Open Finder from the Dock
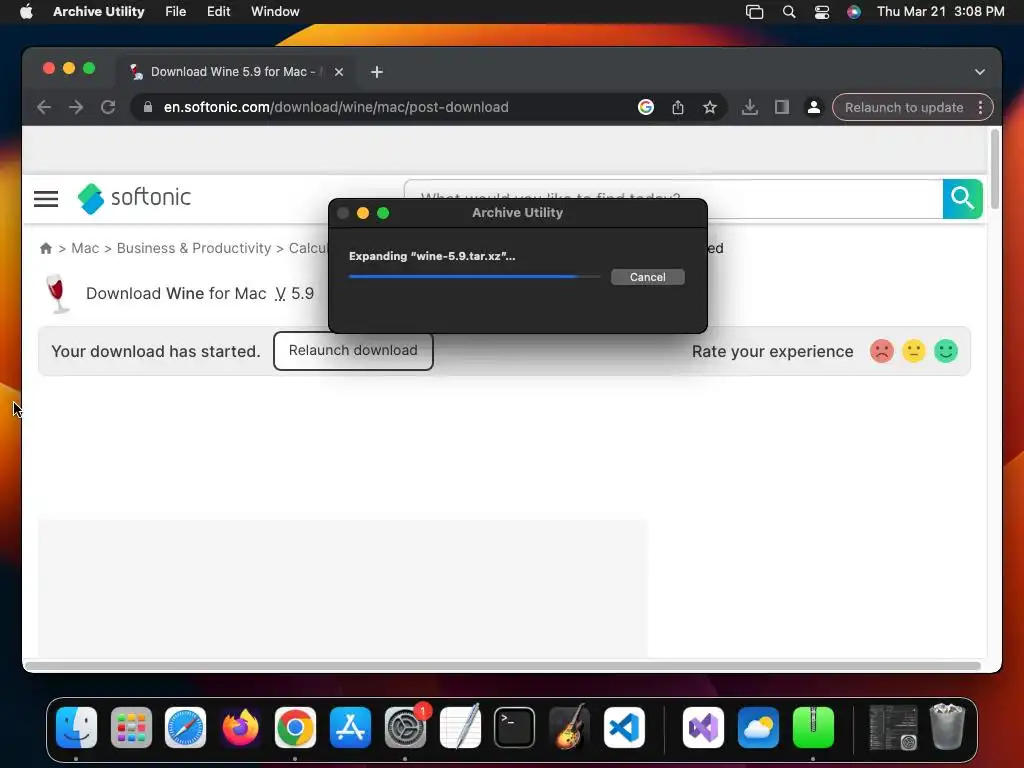 (76, 728)
